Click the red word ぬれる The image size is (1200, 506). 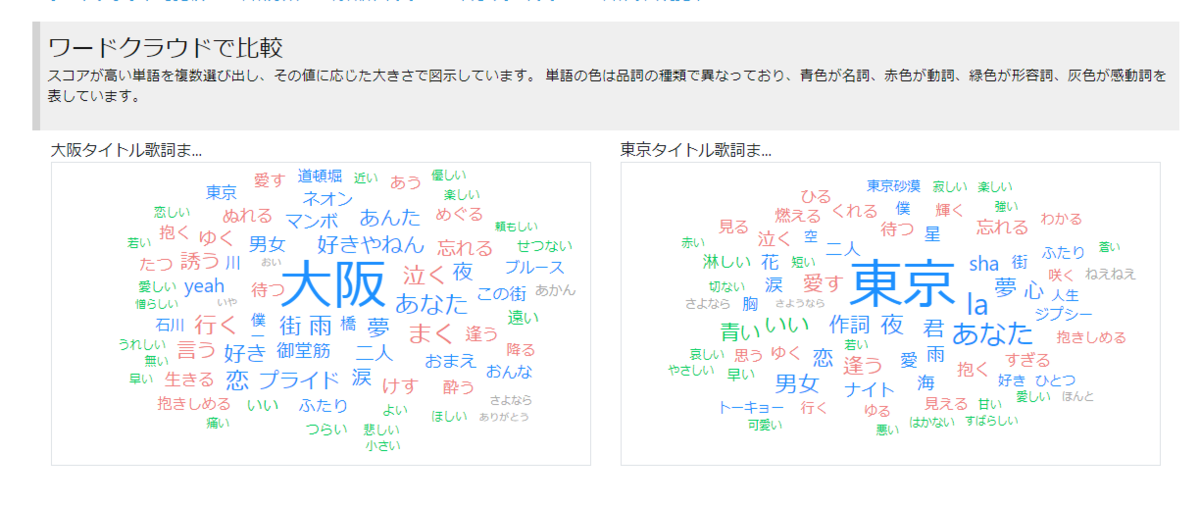click(247, 215)
